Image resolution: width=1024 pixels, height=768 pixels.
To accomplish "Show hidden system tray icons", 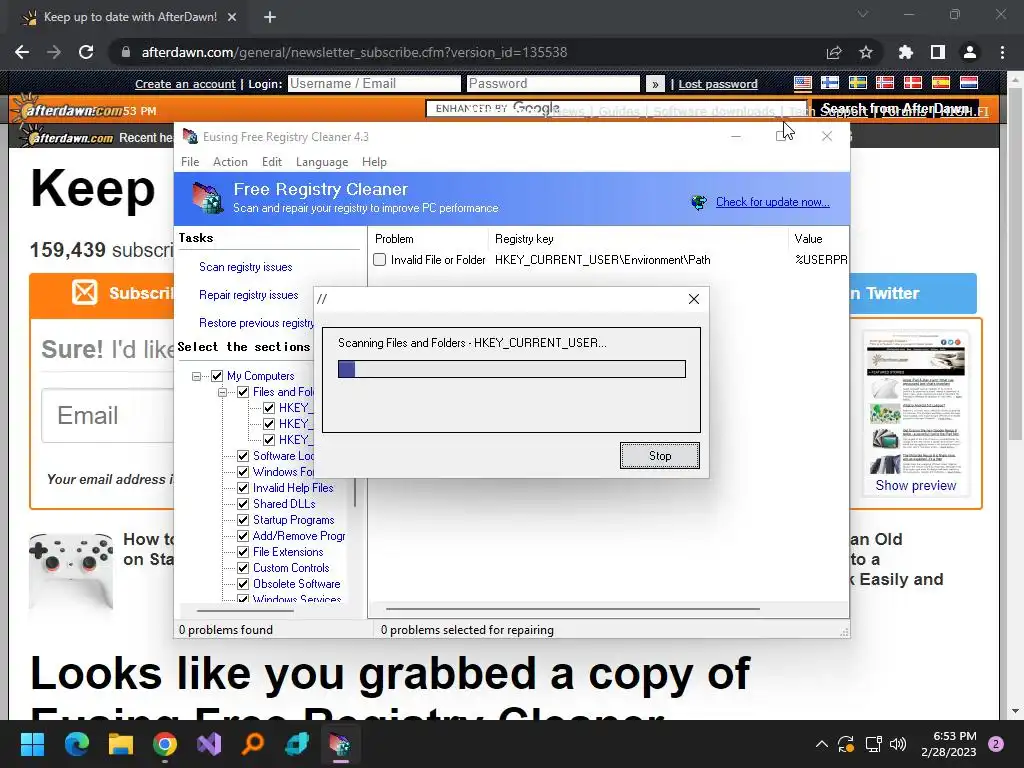I will [822, 744].
